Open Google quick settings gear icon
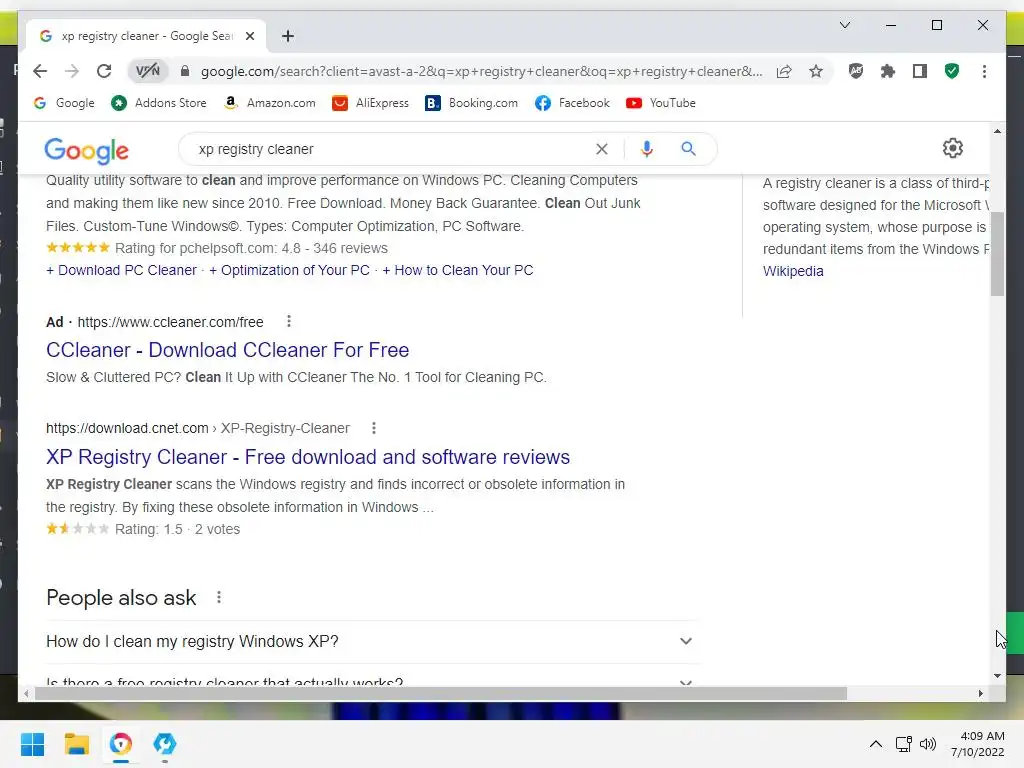Screen dimensions: 1024x768 pos(953,148)
